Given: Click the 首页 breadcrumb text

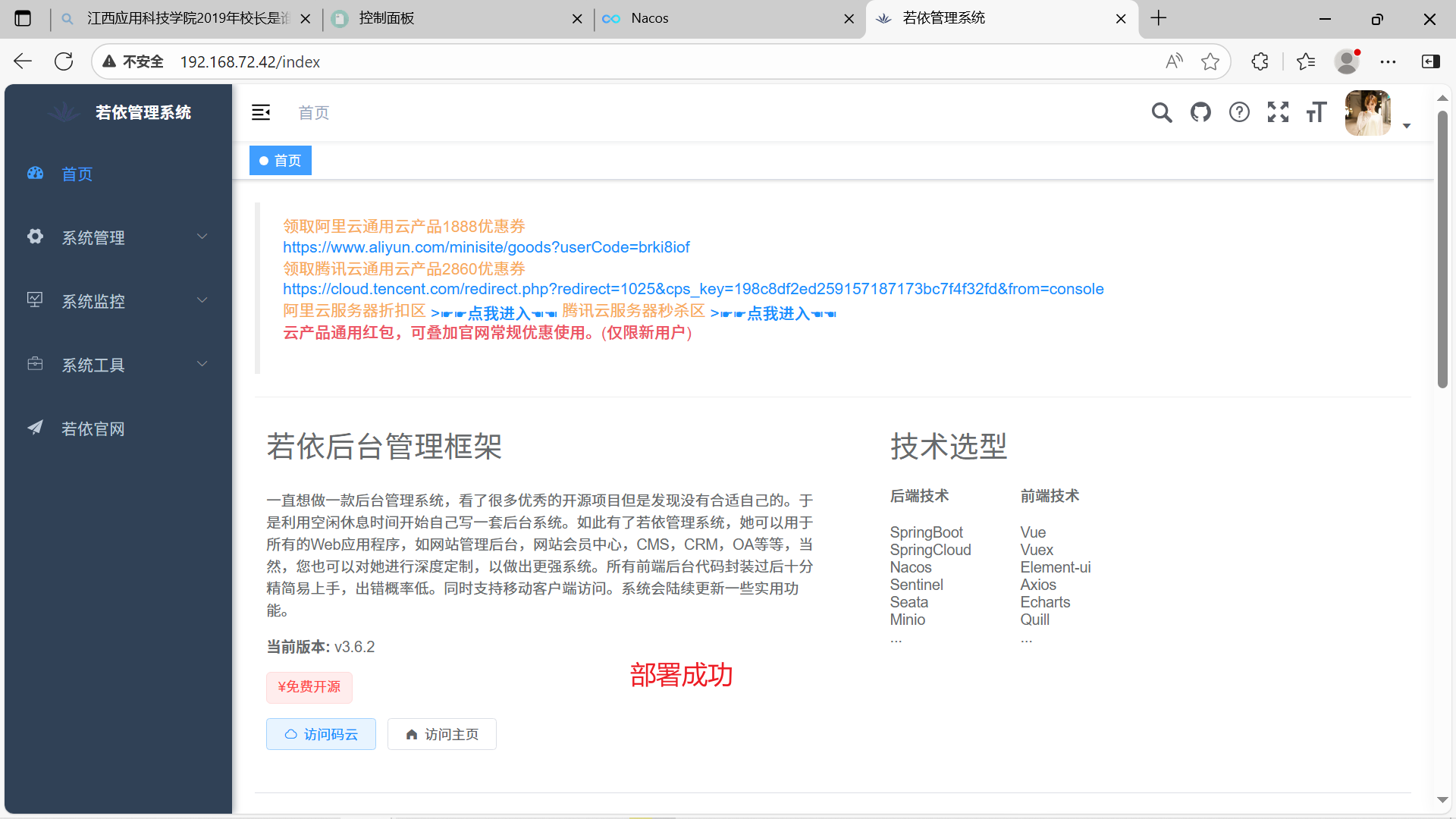Looking at the screenshot, I should pos(314,112).
